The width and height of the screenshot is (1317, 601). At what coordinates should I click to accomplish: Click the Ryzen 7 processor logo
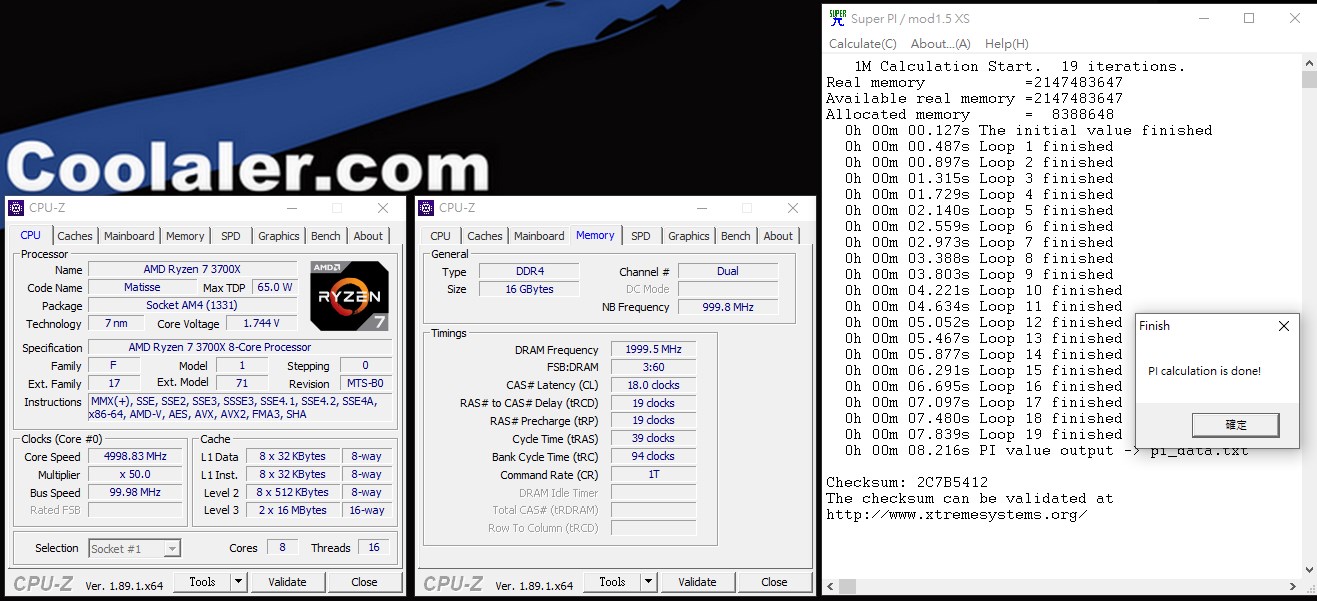pos(349,296)
